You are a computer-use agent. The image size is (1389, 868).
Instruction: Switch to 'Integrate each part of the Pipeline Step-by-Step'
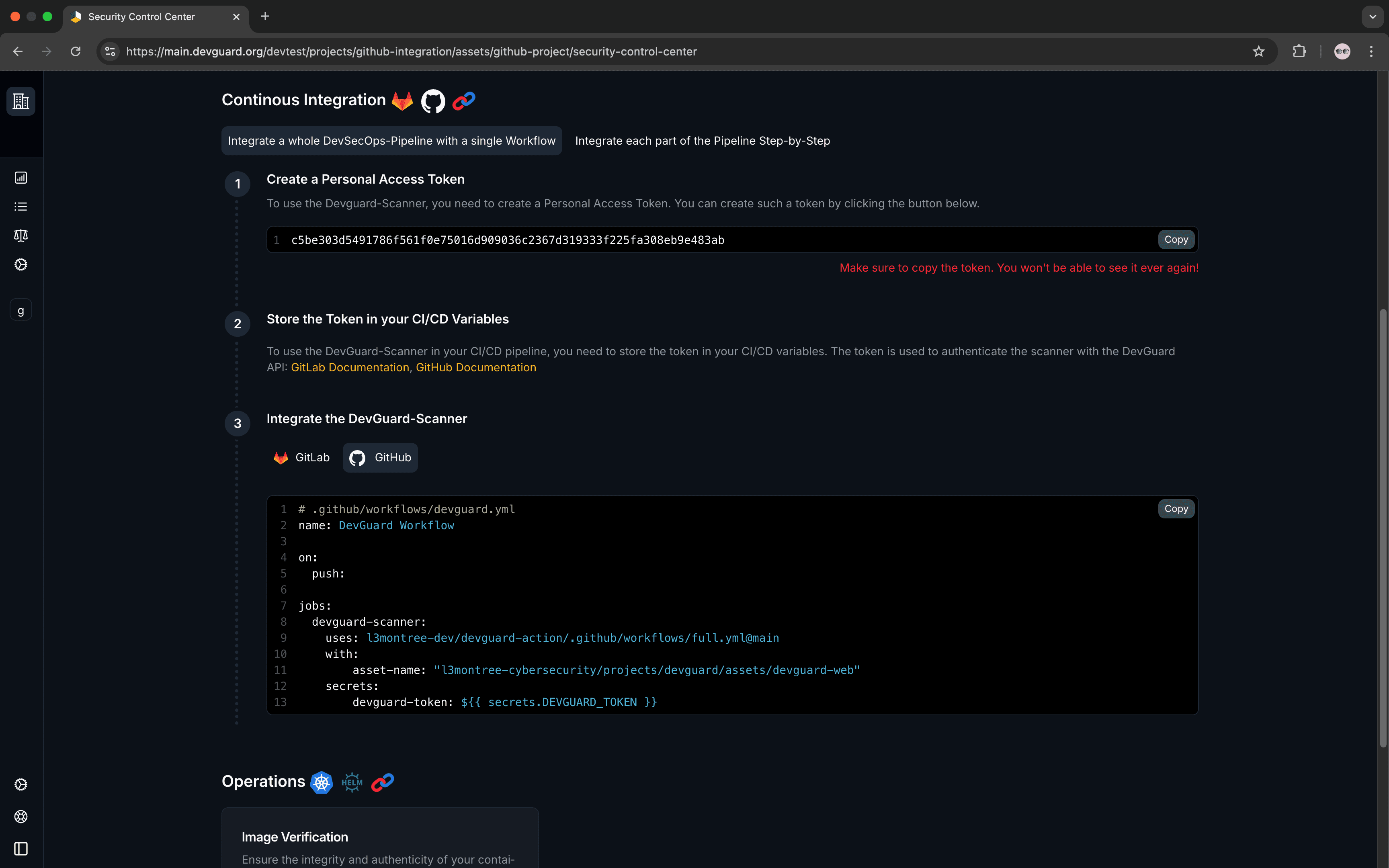703,141
